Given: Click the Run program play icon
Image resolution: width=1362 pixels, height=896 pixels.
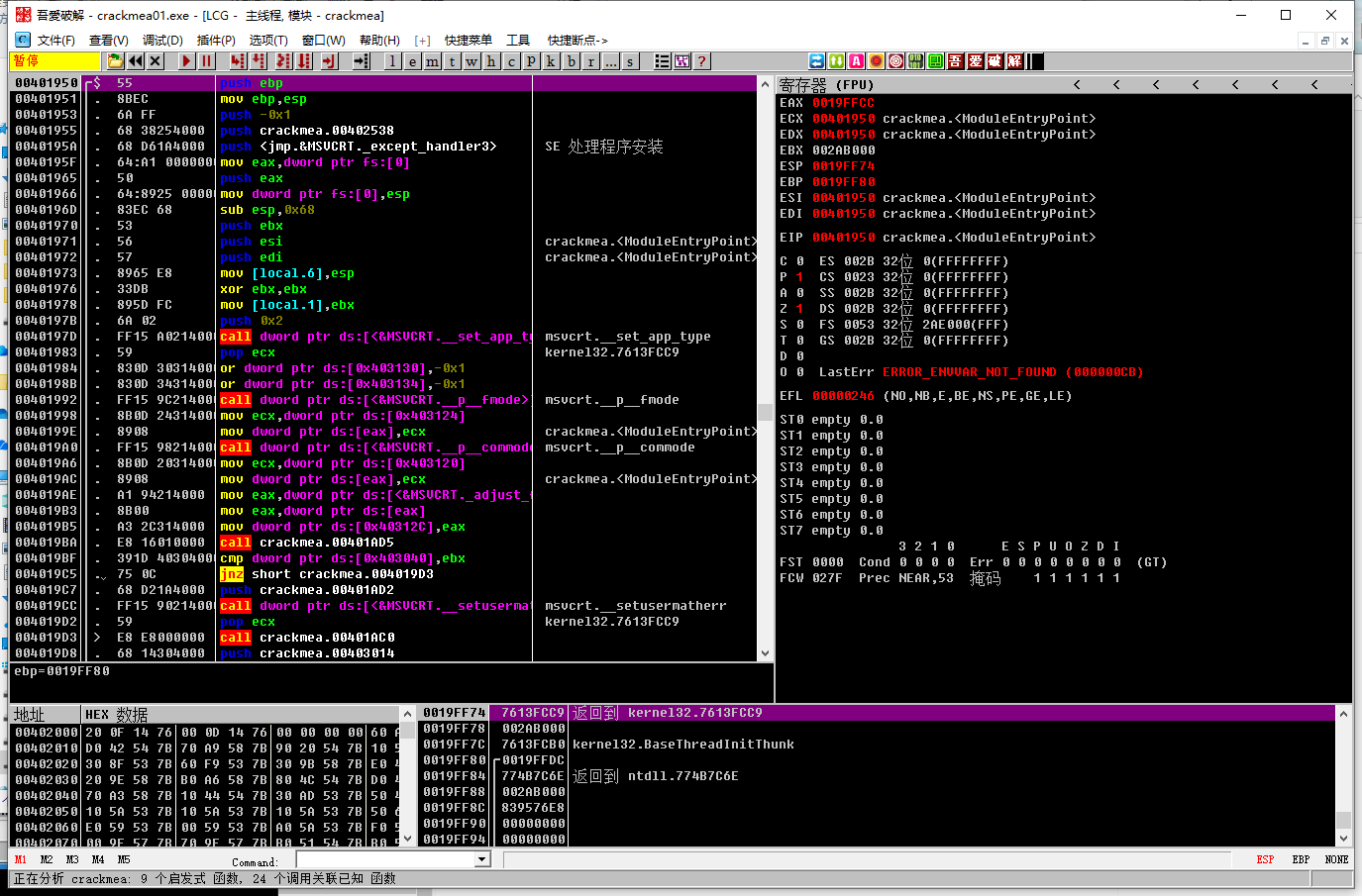Looking at the screenshot, I should 186,61.
